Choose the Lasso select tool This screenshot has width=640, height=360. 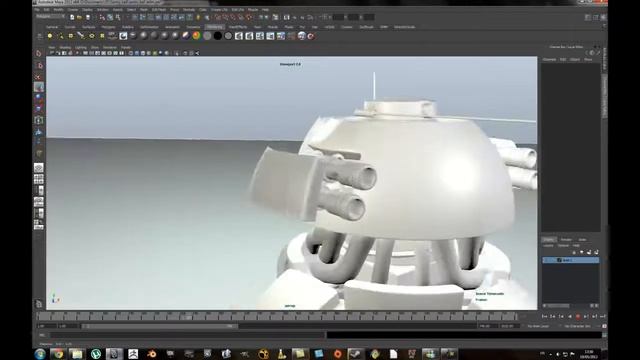tap(39, 65)
